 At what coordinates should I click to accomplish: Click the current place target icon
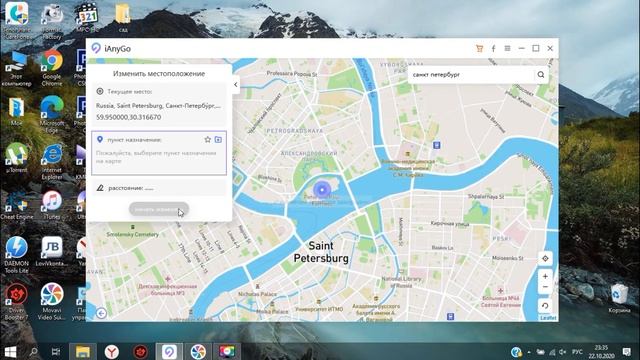click(100, 91)
